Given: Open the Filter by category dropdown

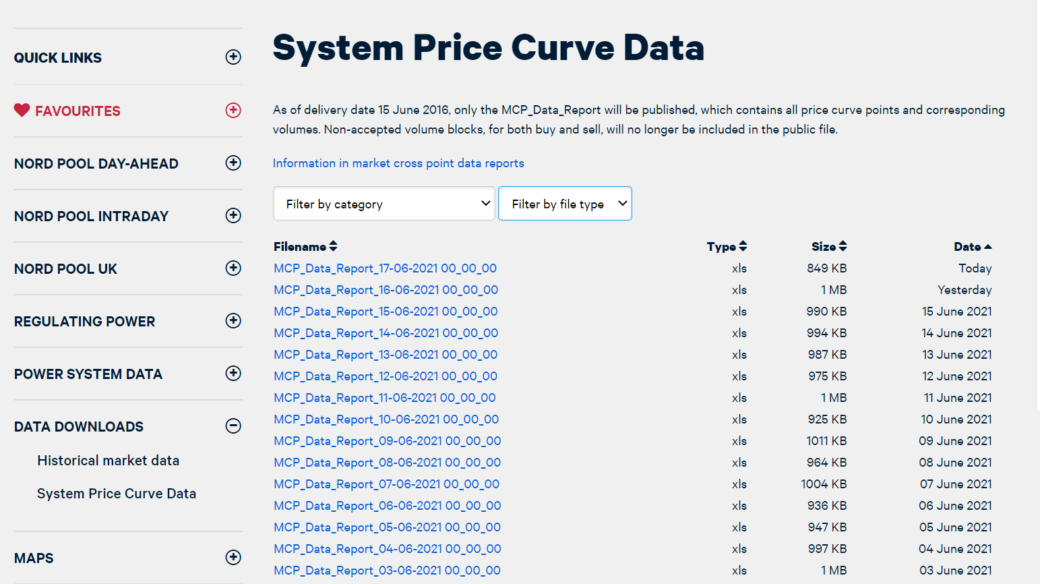Looking at the screenshot, I should click(383, 203).
